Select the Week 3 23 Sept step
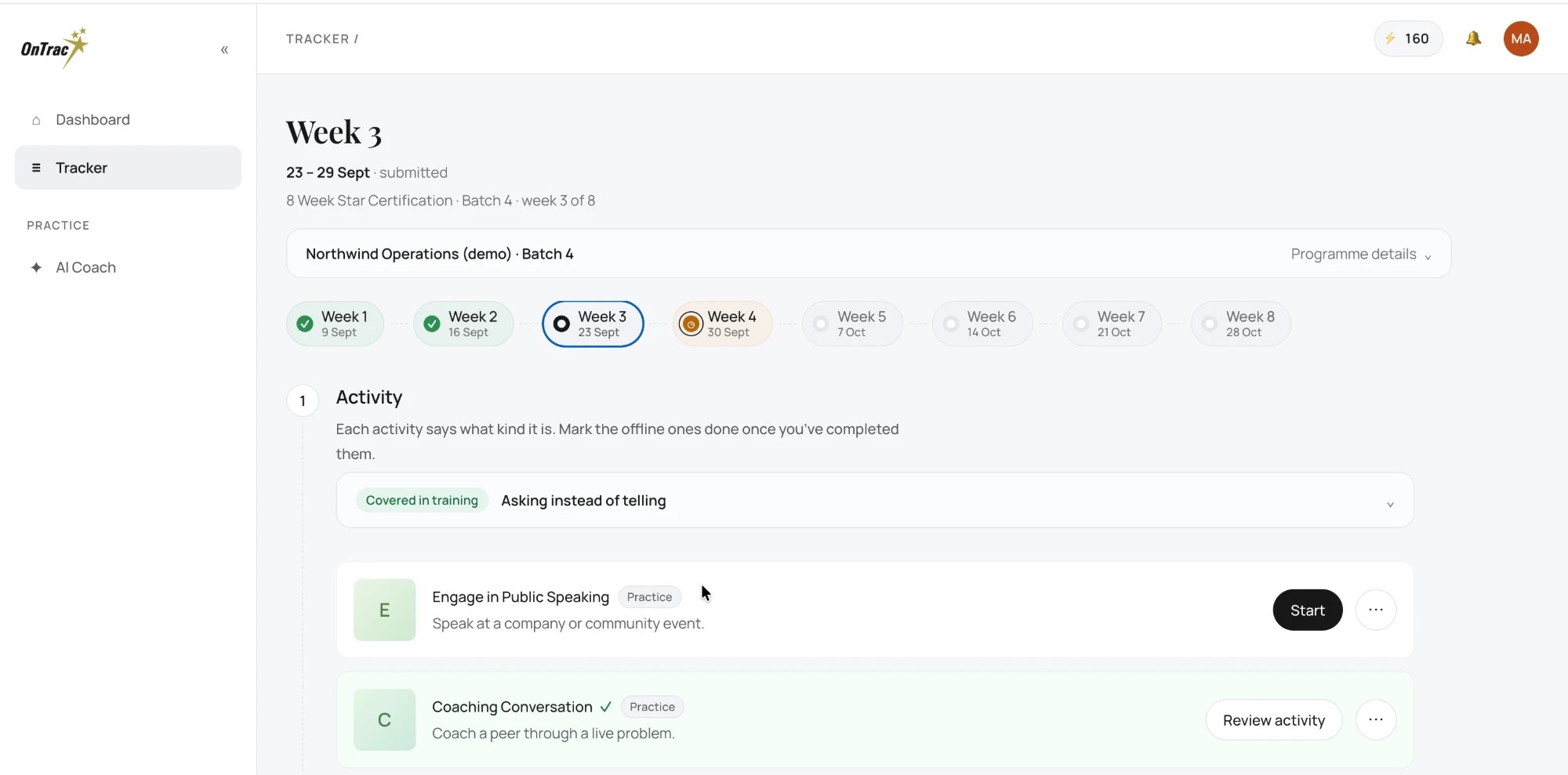 tap(593, 324)
